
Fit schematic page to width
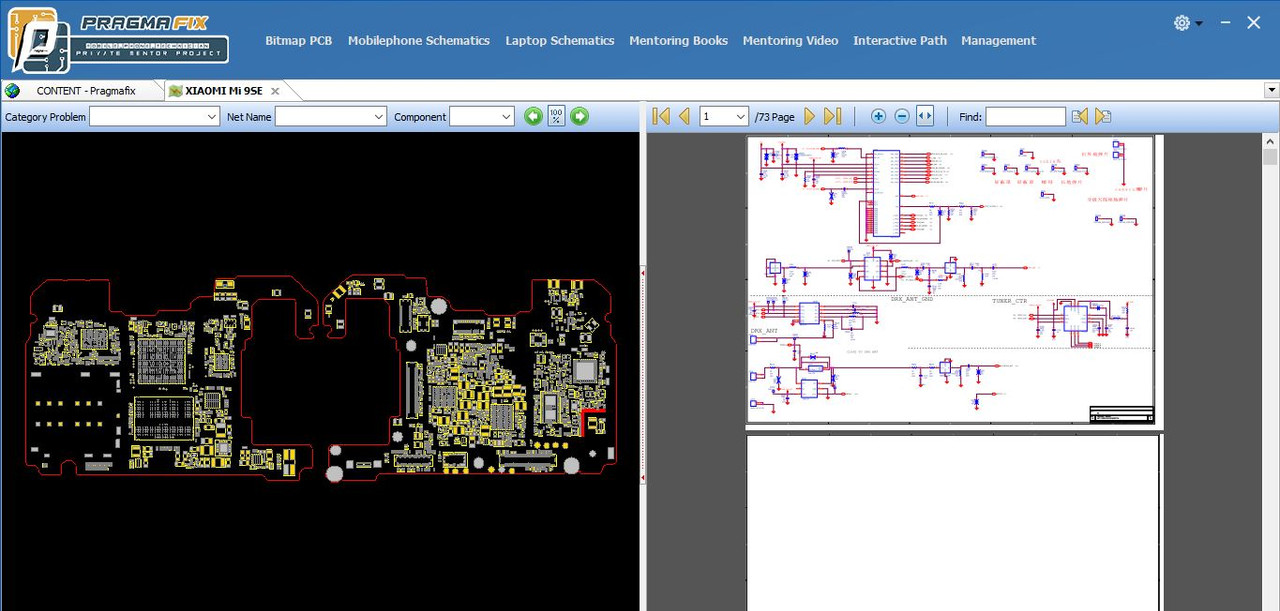(925, 116)
